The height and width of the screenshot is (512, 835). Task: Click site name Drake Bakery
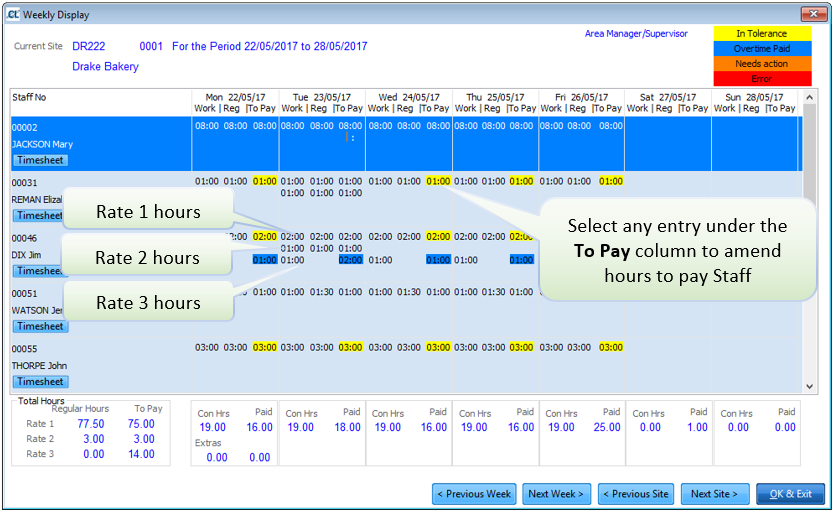(105, 67)
